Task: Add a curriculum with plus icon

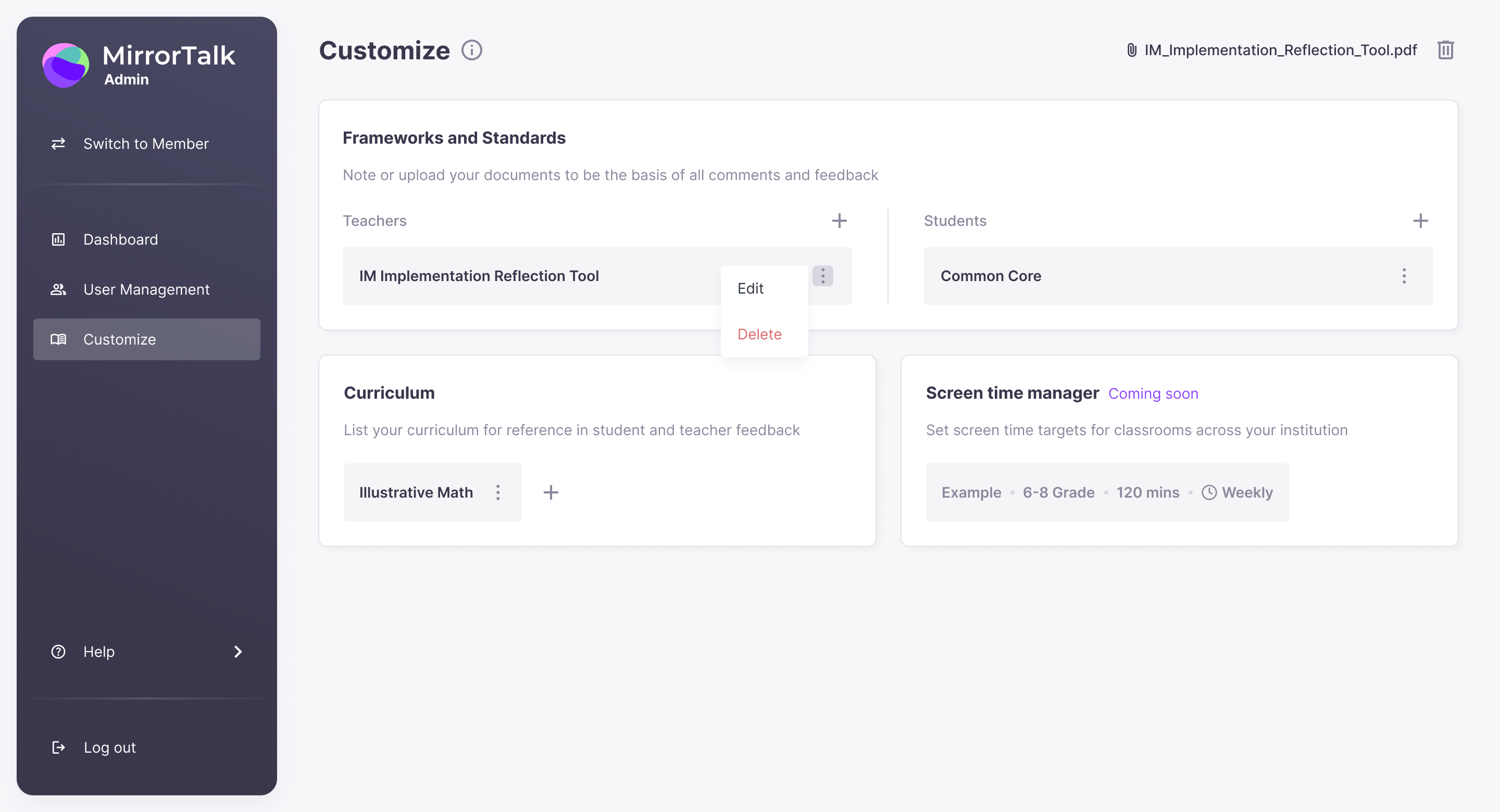Action: pos(551,492)
